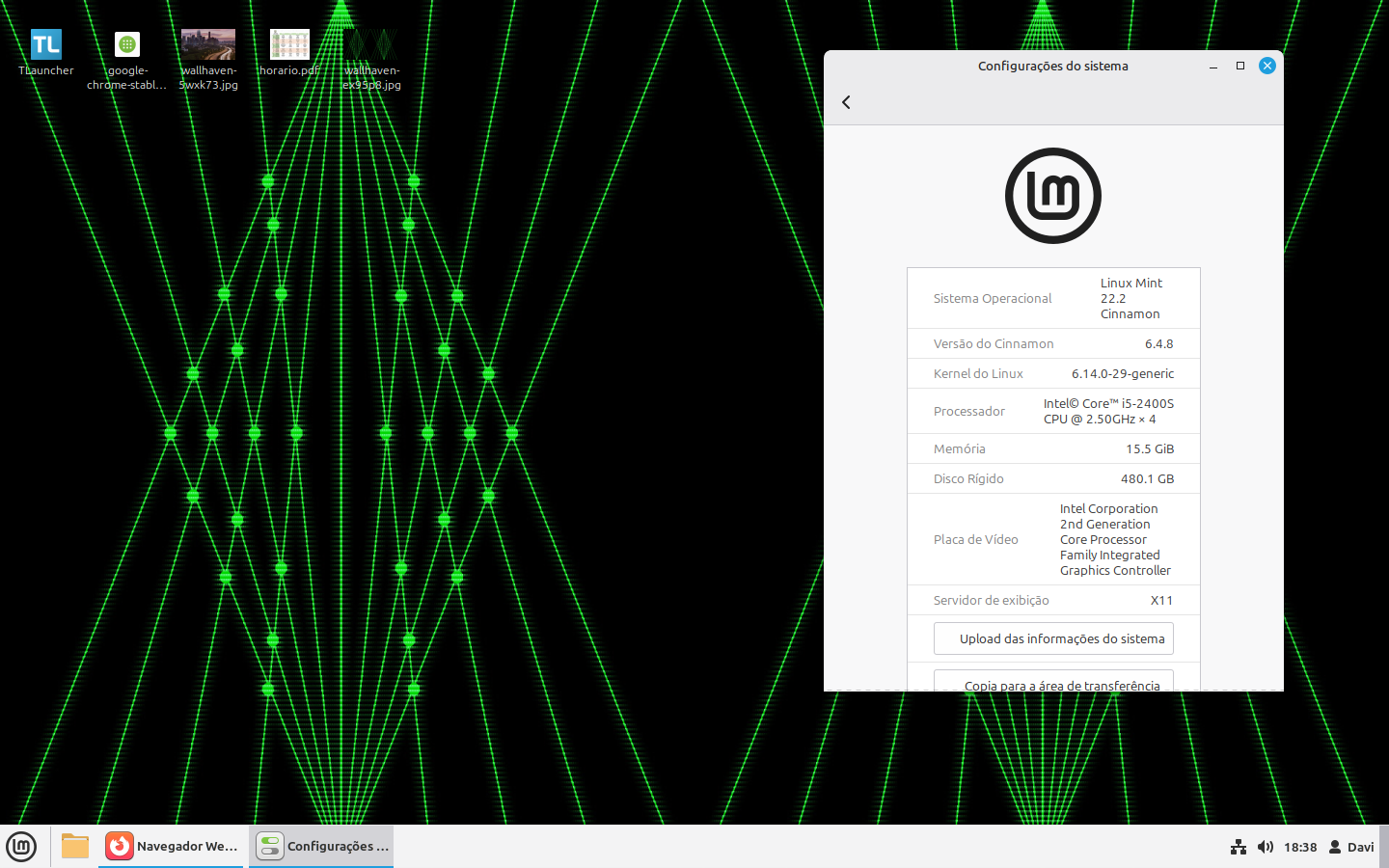Open the Davi user menu
1389x868 pixels.
coord(1351,847)
